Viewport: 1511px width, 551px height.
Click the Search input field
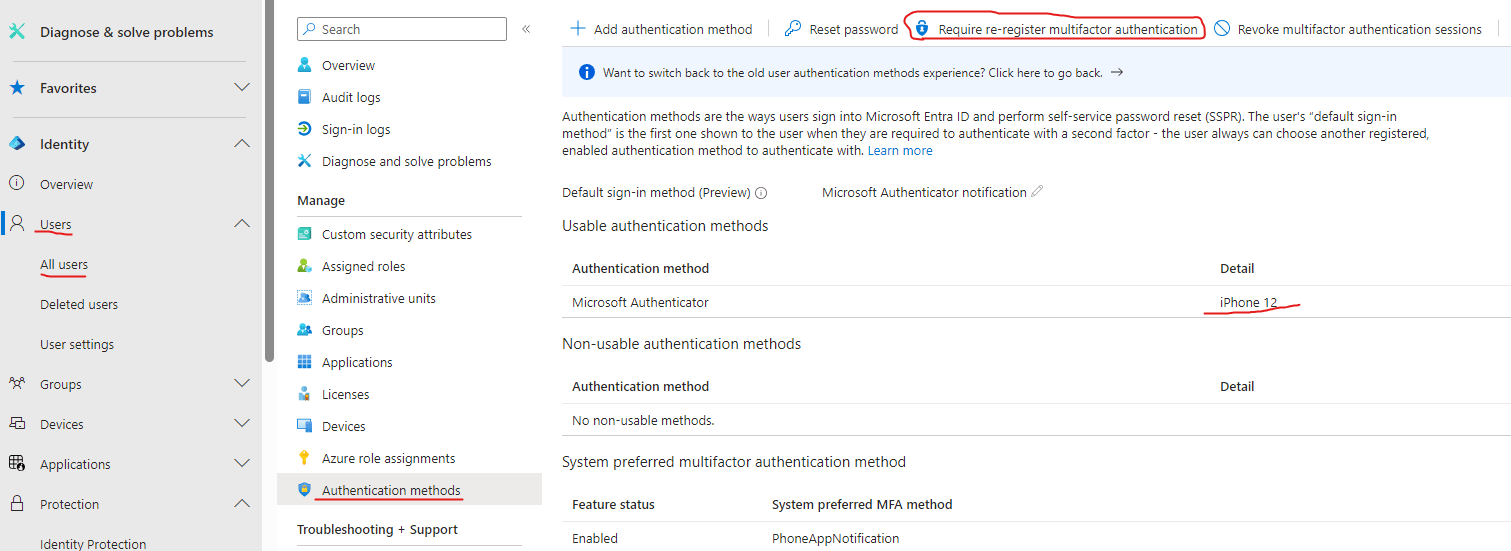click(402, 29)
